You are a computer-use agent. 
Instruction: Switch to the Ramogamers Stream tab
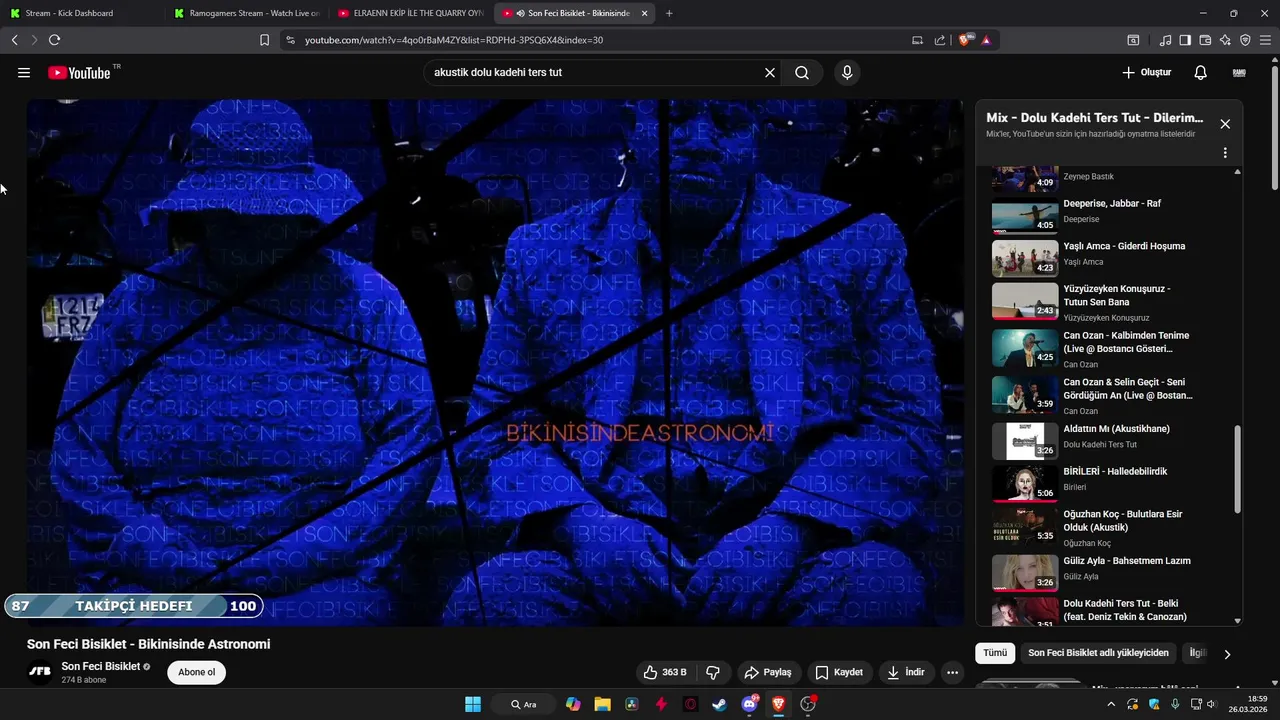coord(246,13)
